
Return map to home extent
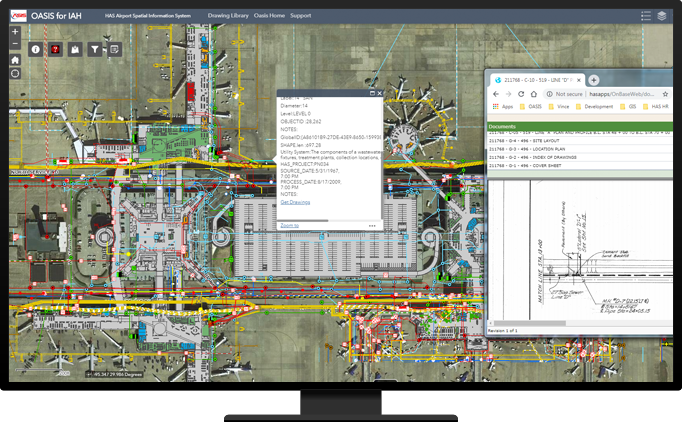pos(15,60)
